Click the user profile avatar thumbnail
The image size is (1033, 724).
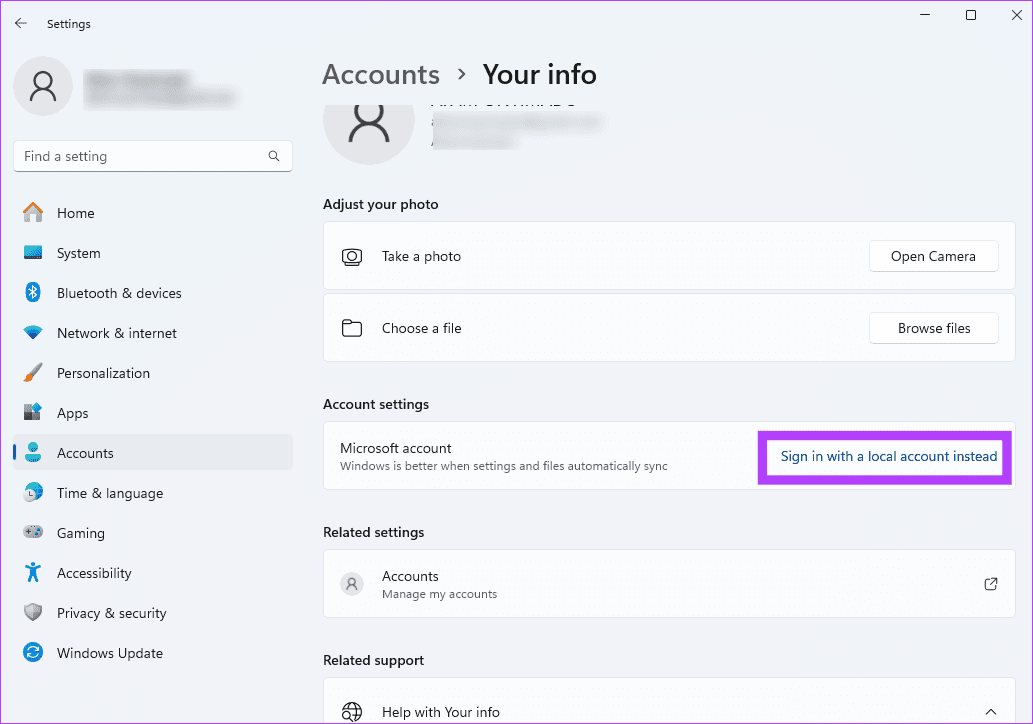pos(42,86)
